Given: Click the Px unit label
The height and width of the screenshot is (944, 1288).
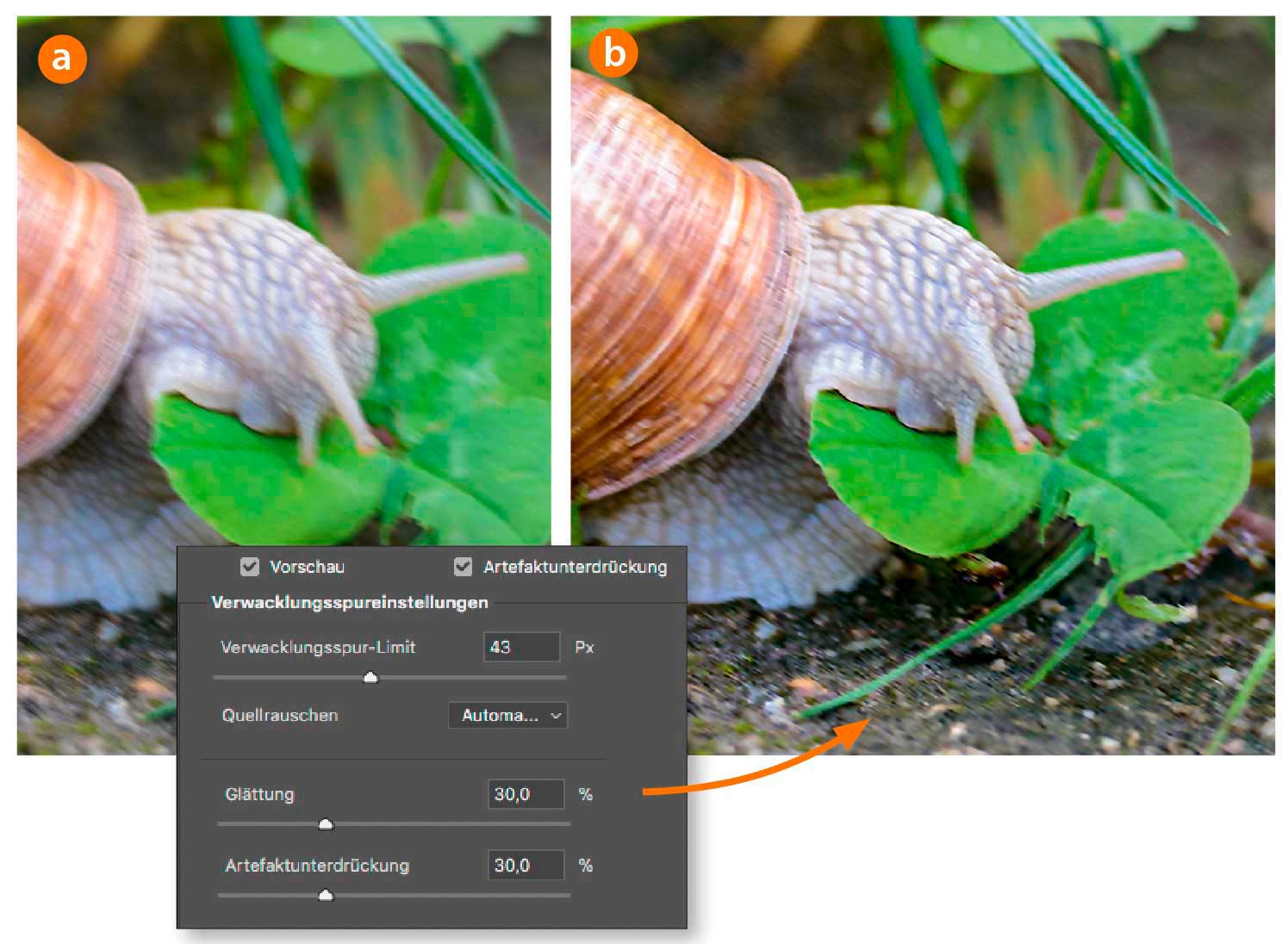Looking at the screenshot, I should 584,647.
